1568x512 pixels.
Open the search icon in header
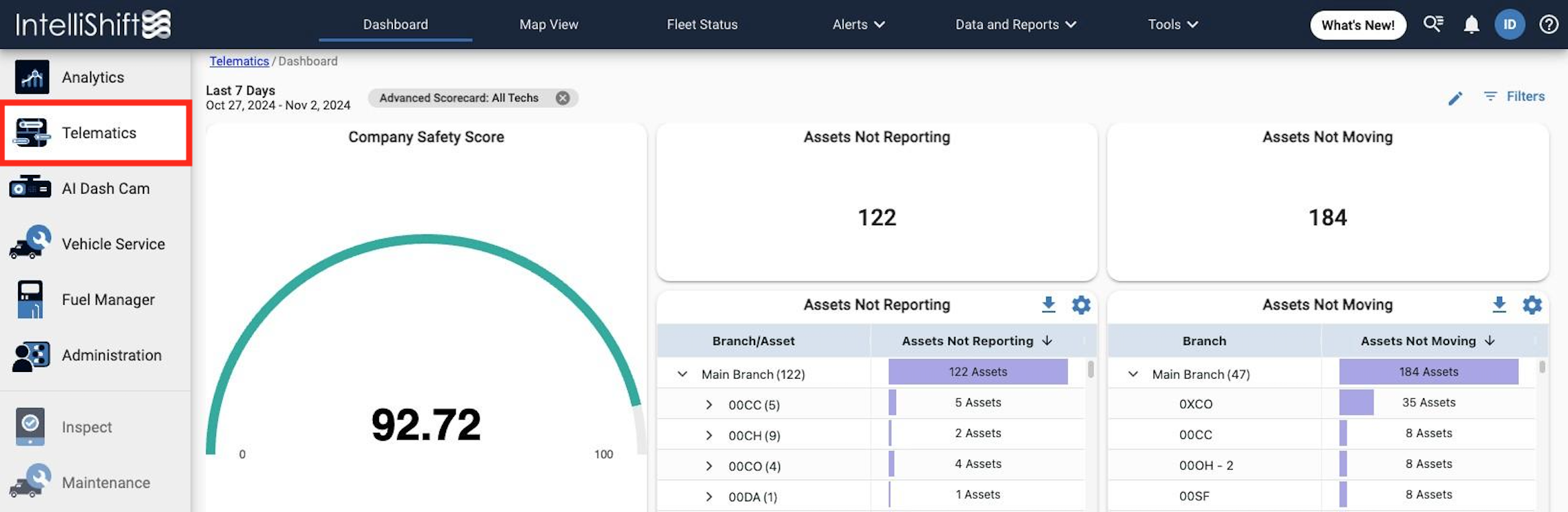pos(1433,24)
